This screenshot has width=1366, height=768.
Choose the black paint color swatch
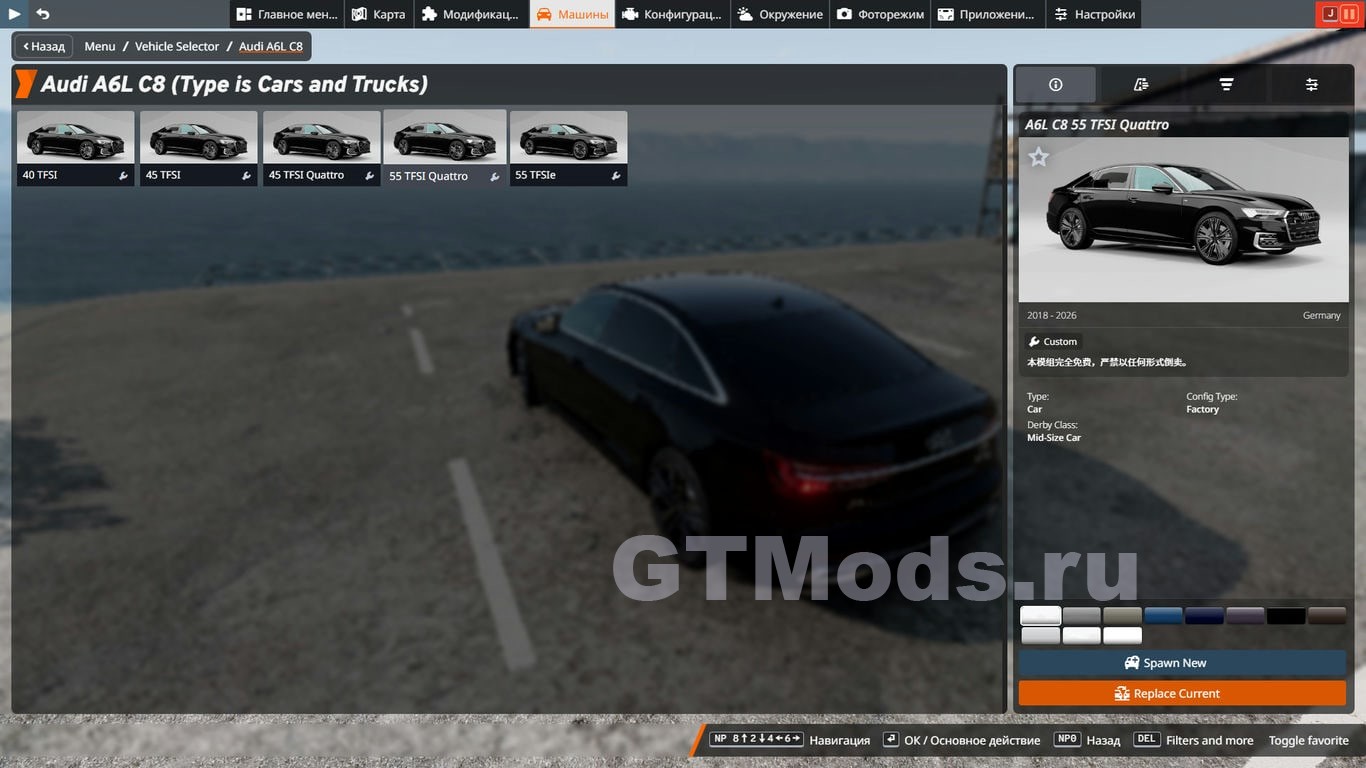point(1286,616)
